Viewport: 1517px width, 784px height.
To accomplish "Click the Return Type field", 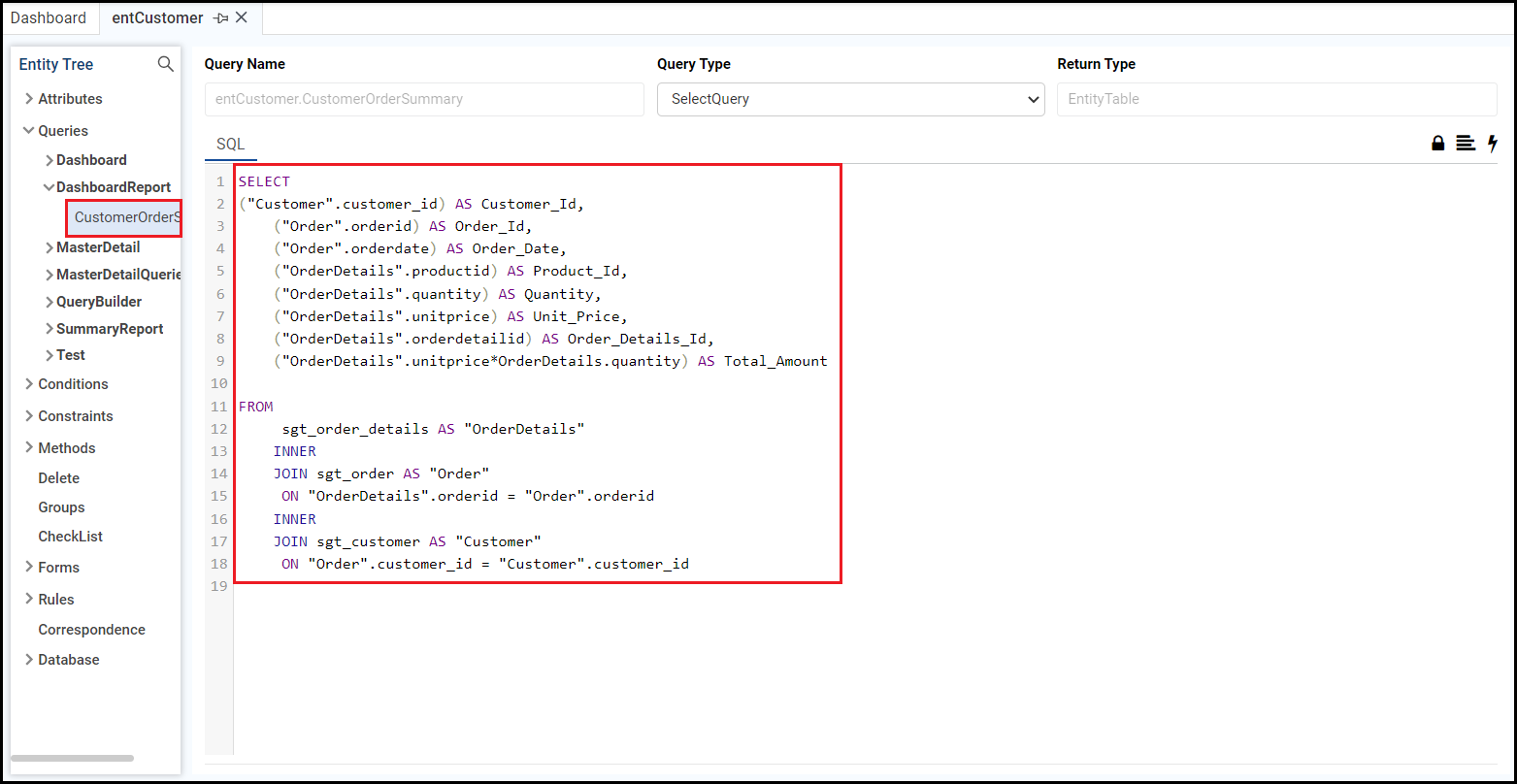I will [x=1277, y=99].
